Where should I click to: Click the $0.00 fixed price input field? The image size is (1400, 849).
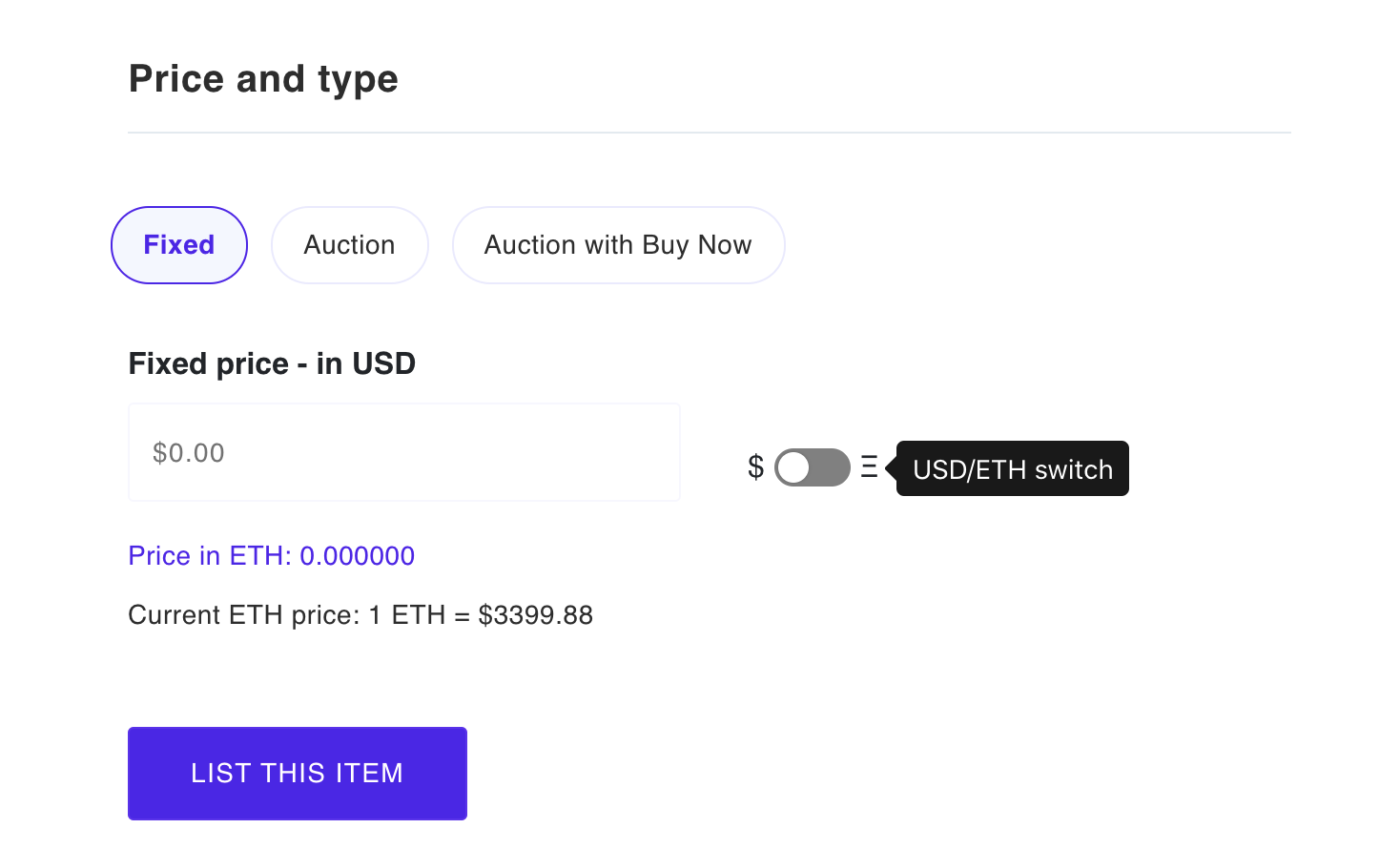pyautogui.click(x=403, y=452)
